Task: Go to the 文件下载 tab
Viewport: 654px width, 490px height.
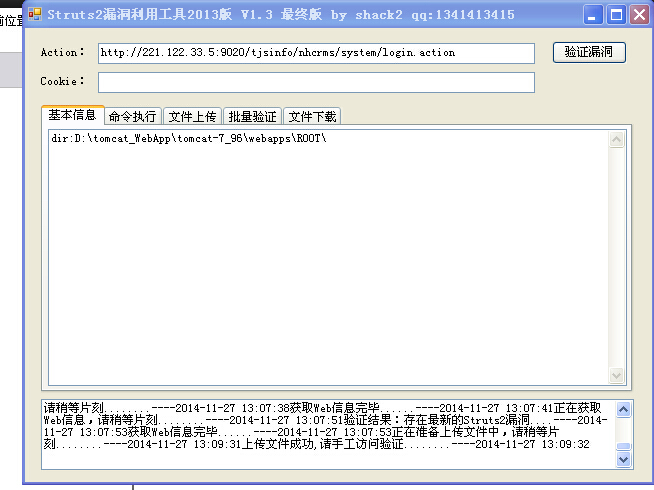Action: tap(312, 116)
